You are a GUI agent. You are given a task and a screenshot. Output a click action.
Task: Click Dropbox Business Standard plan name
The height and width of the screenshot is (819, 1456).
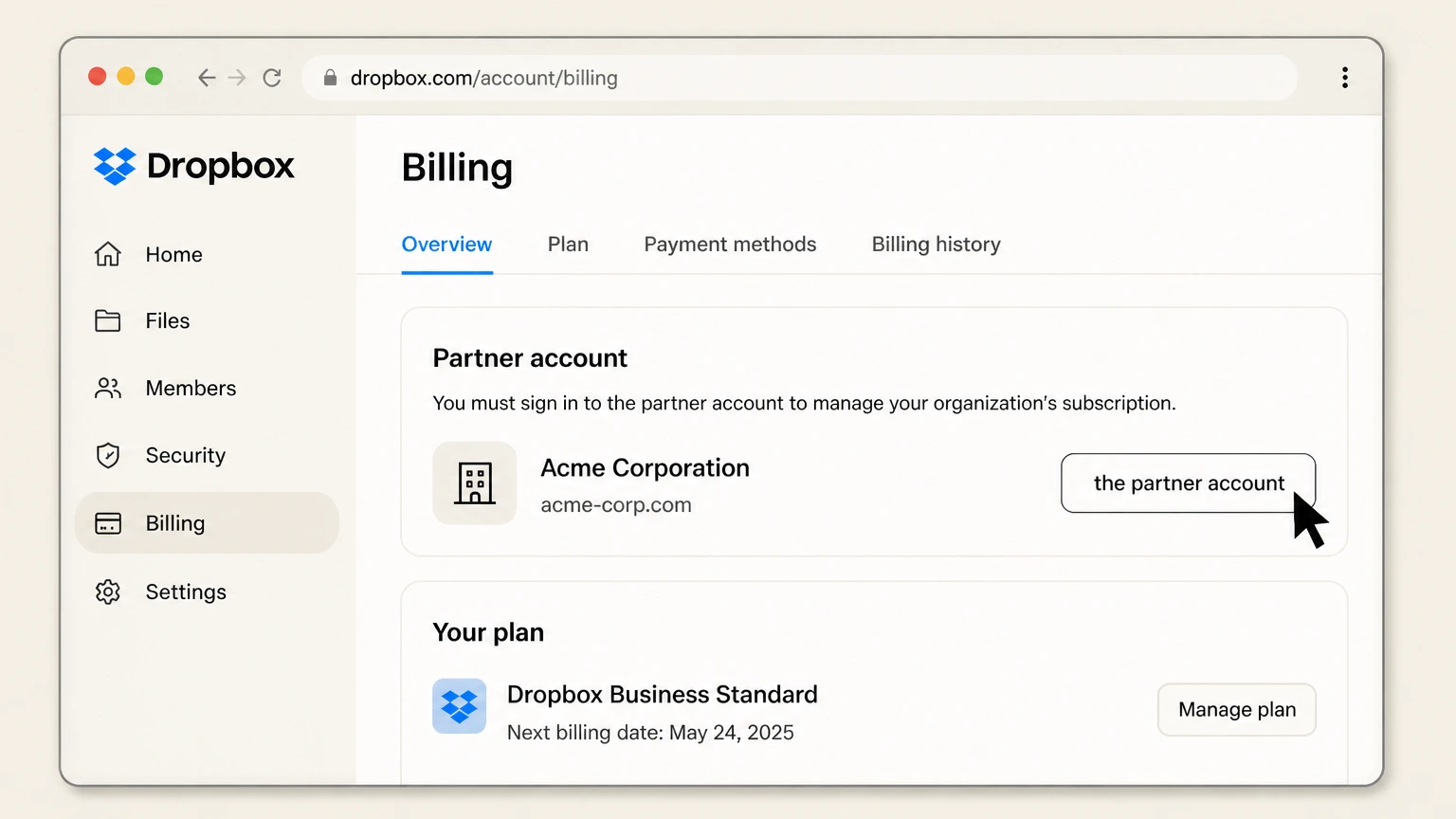pos(662,694)
